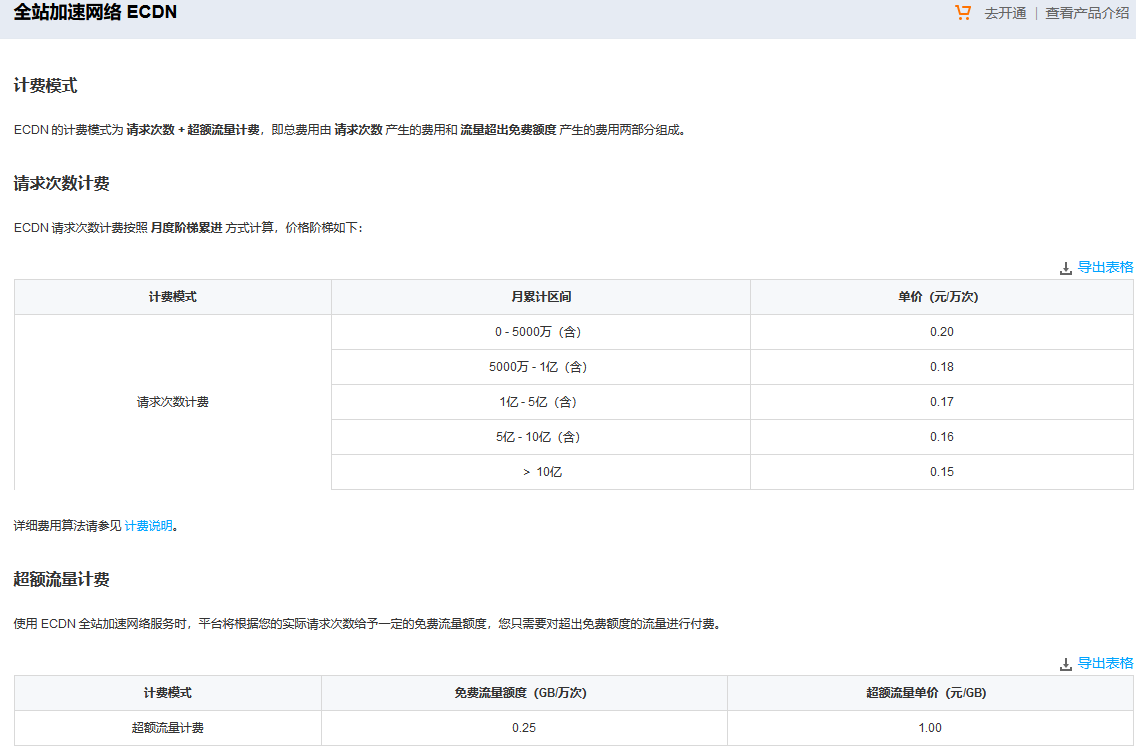Click the 请求次数计费 table cell
Screen dimensions: 1136x754
click(x=172, y=402)
